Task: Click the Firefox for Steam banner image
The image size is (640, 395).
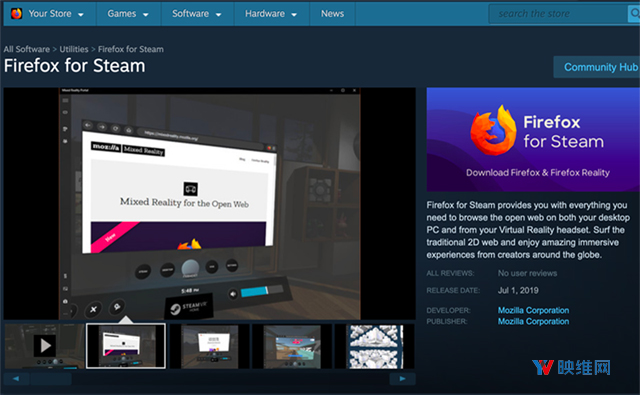Action: [x=533, y=140]
